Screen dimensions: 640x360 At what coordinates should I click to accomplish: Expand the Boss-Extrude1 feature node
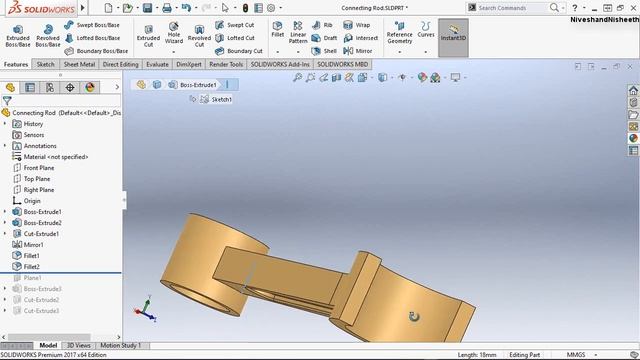(x=5, y=212)
